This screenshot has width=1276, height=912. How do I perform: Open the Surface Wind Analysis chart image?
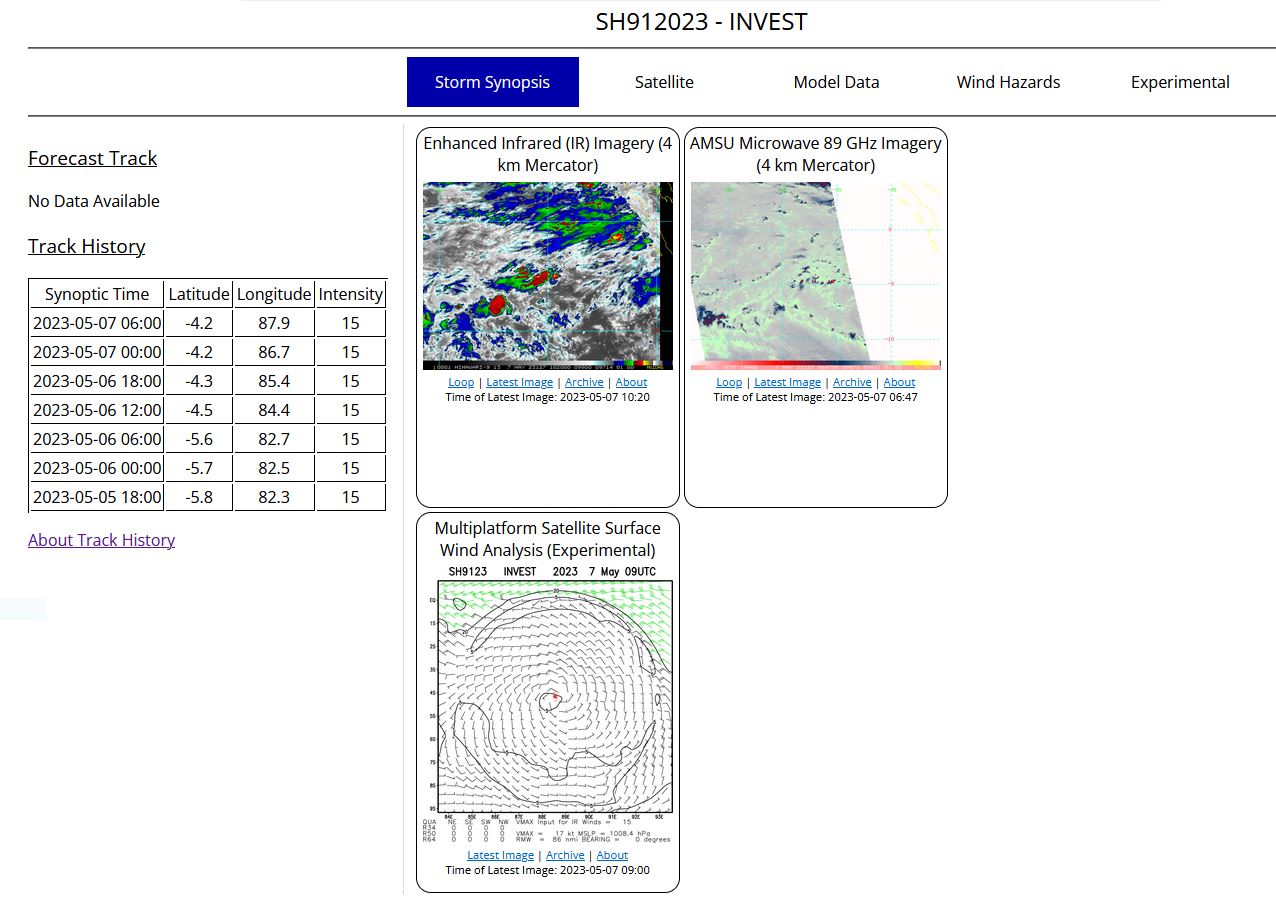(x=547, y=700)
